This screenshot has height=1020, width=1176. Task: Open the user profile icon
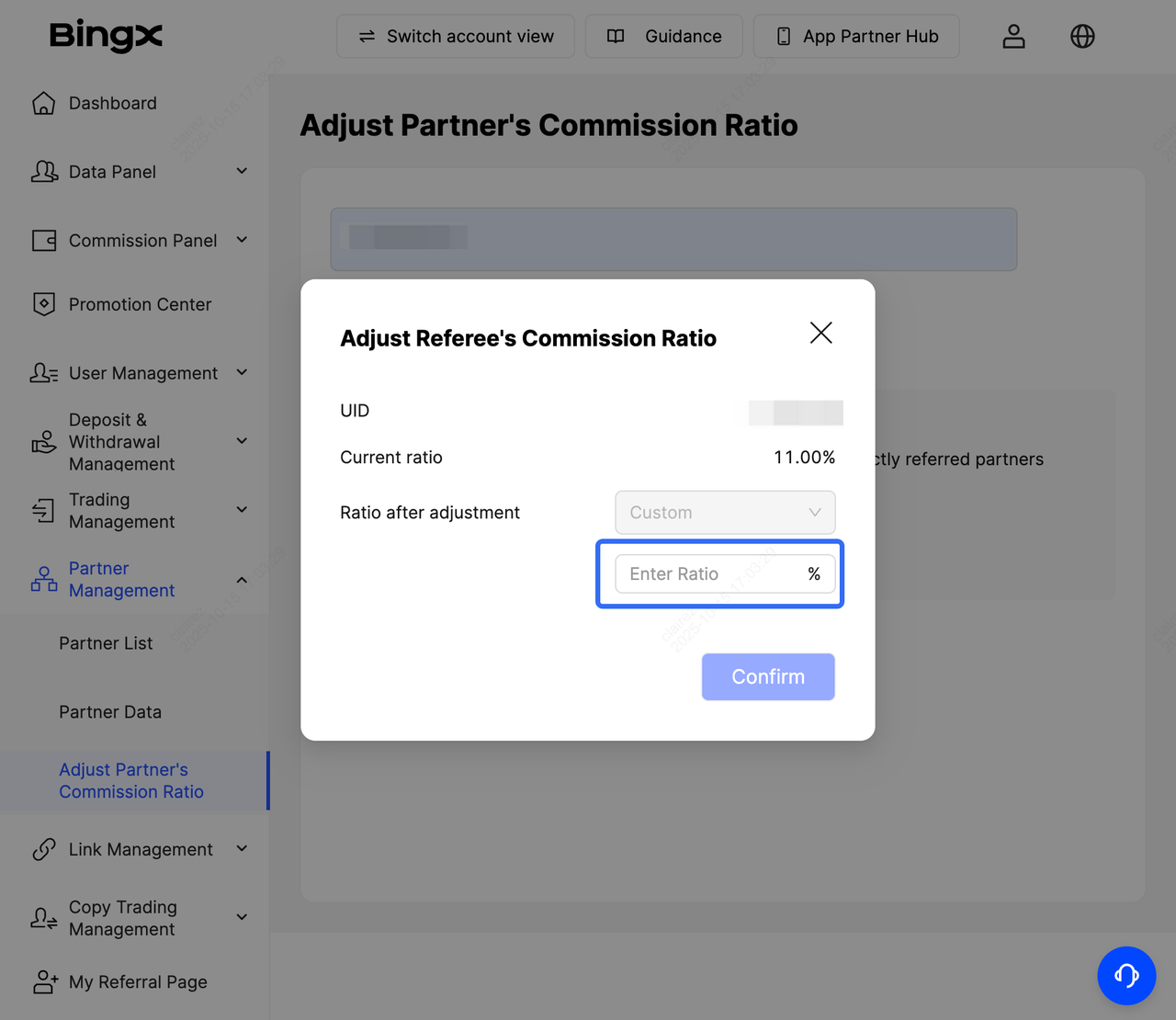click(x=1013, y=37)
